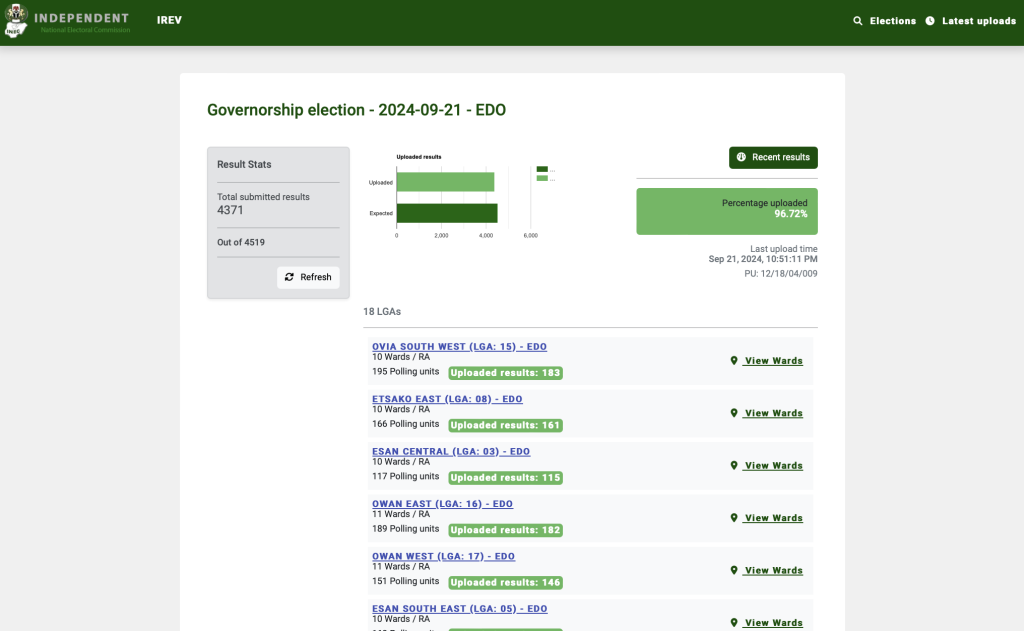
Task: Open the IREV menu item
Action: pyautogui.click(x=169, y=20)
